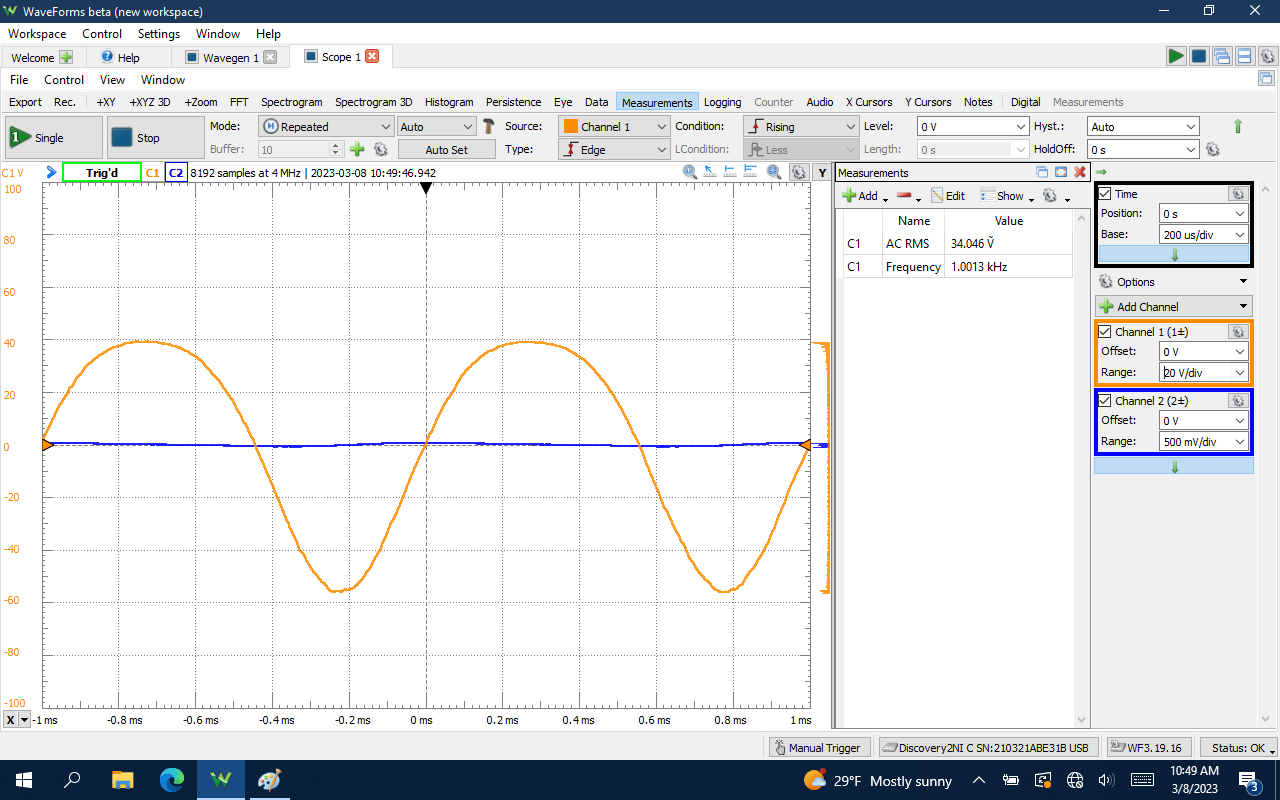1280x800 pixels.
Task: Click the C2 channel indicator
Action: pos(176,172)
